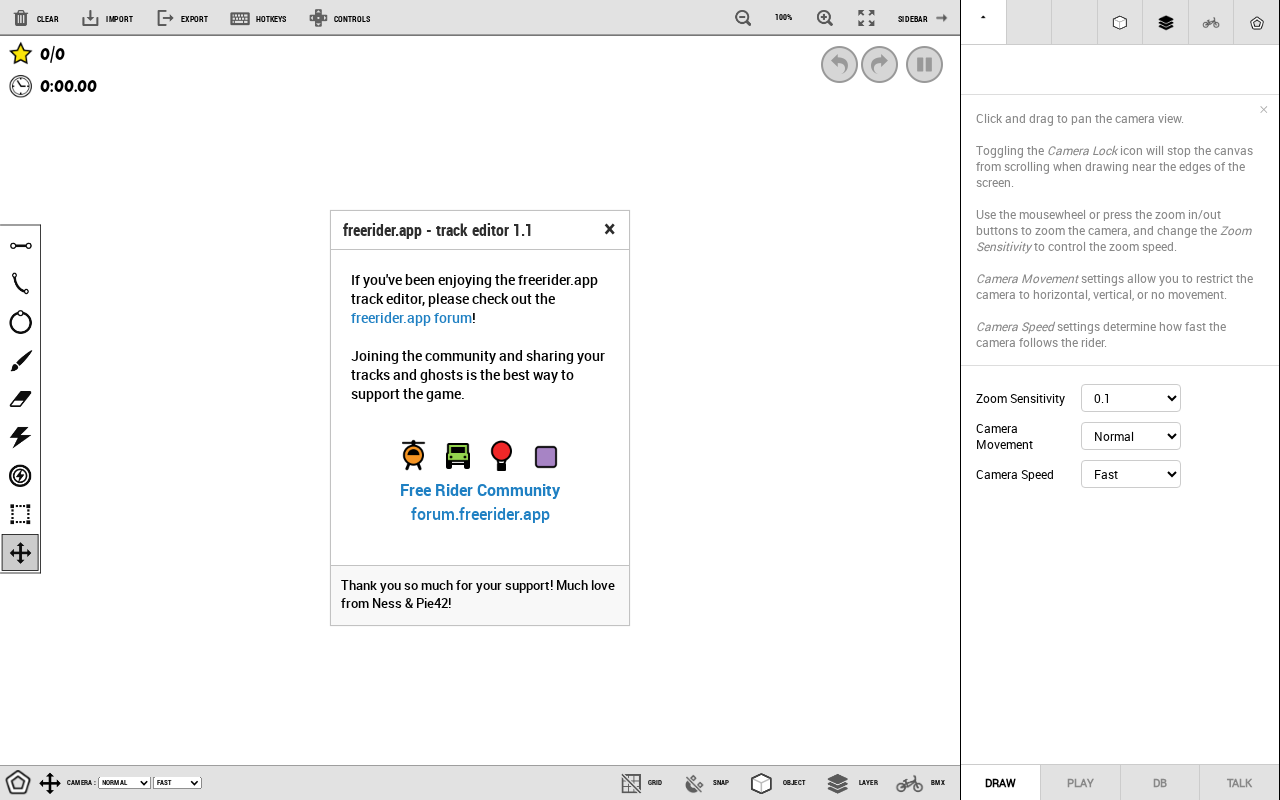Select the small triangle tab in sidebar
The height and width of the screenshot is (800, 1280).
coord(984,22)
